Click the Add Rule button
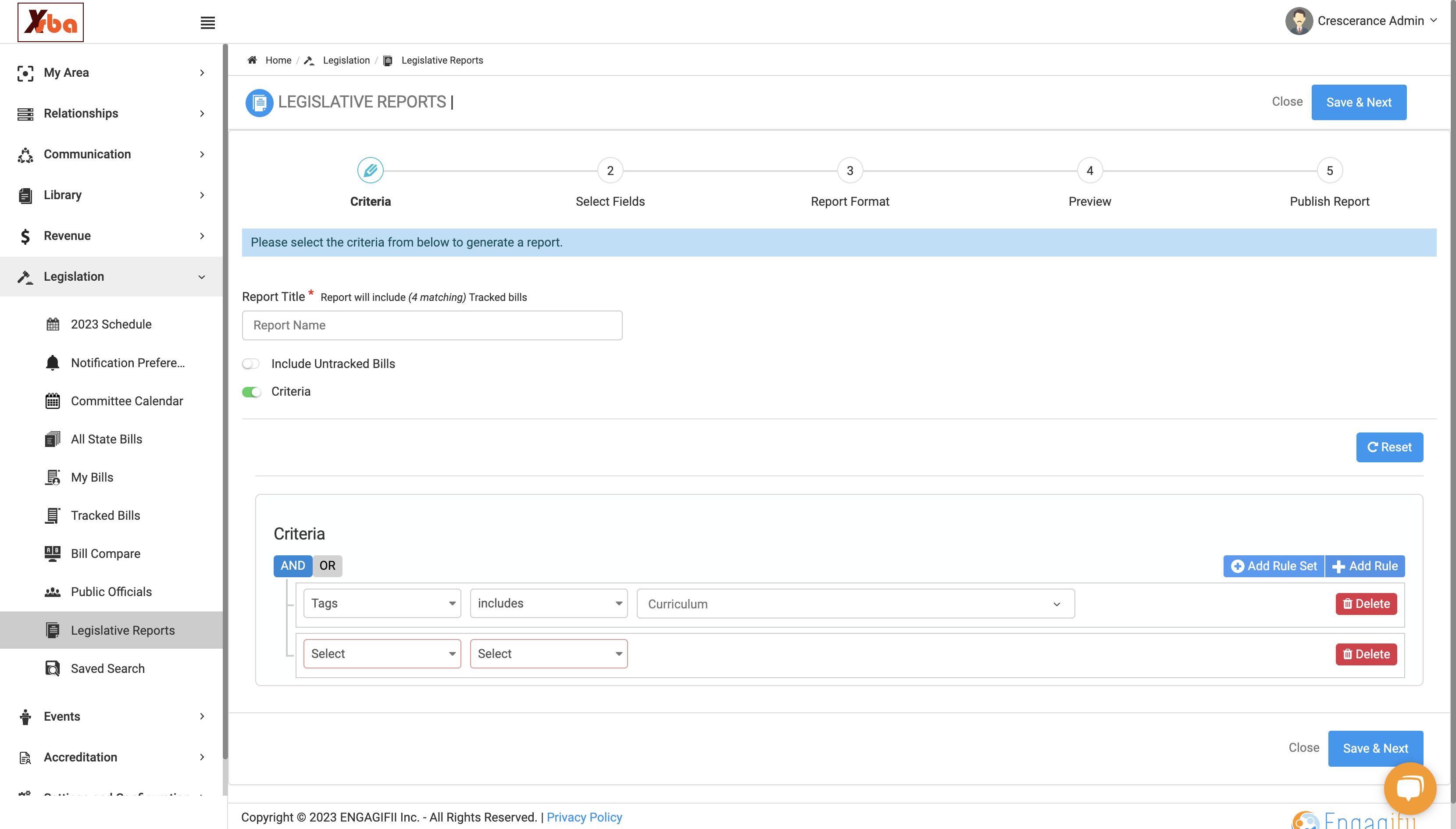The width and height of the screenshot is (1456, 829). 1365,566
